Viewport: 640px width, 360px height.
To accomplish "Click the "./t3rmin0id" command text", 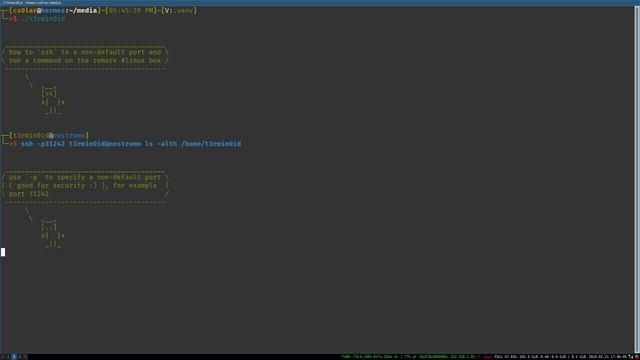I will click(x=43, y=19).
